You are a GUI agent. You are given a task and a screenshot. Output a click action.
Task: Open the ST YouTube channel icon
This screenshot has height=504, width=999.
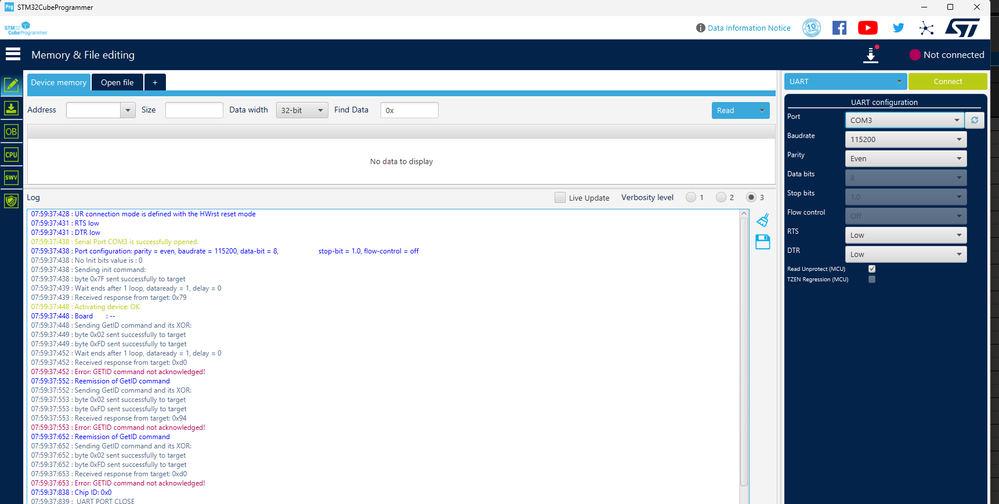(868, 28)
